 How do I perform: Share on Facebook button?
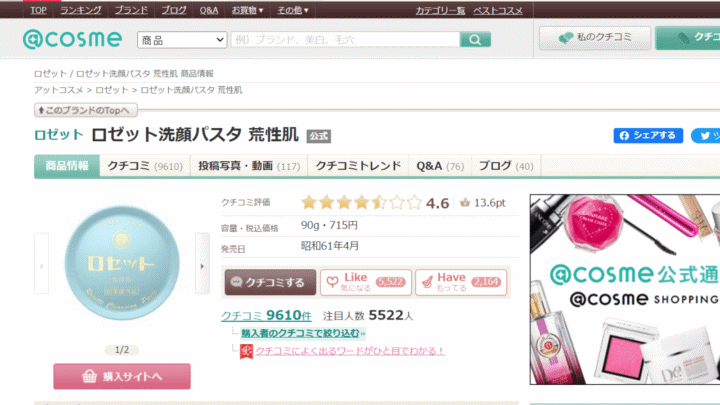pos(648,135)
